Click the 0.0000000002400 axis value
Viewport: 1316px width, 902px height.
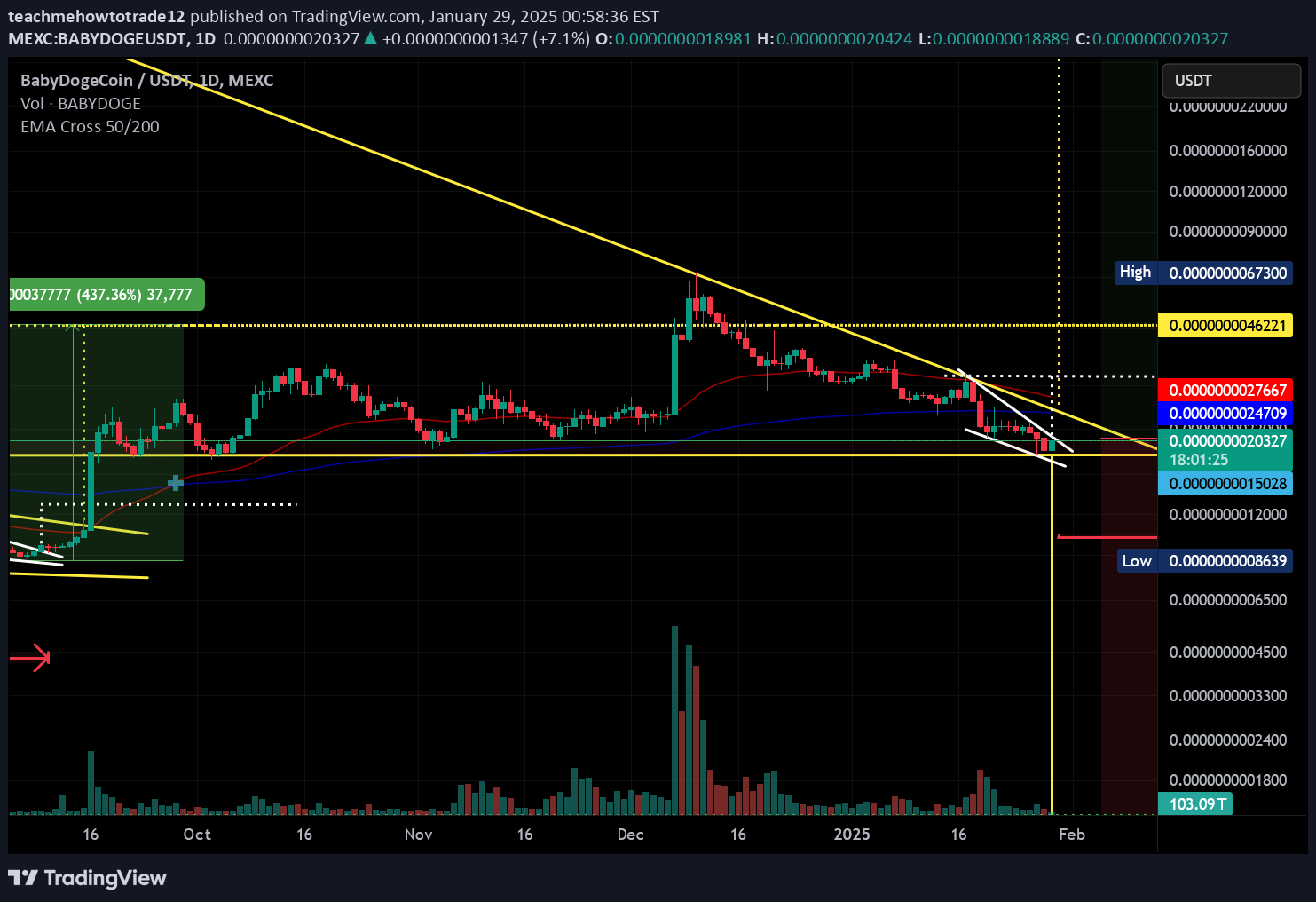(x=1227, y=740)
